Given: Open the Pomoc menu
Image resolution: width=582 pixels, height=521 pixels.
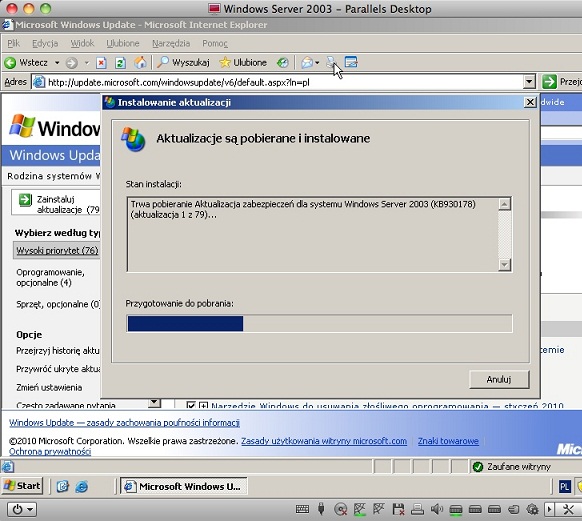Looking at the screenshot, I should [215, 43].
